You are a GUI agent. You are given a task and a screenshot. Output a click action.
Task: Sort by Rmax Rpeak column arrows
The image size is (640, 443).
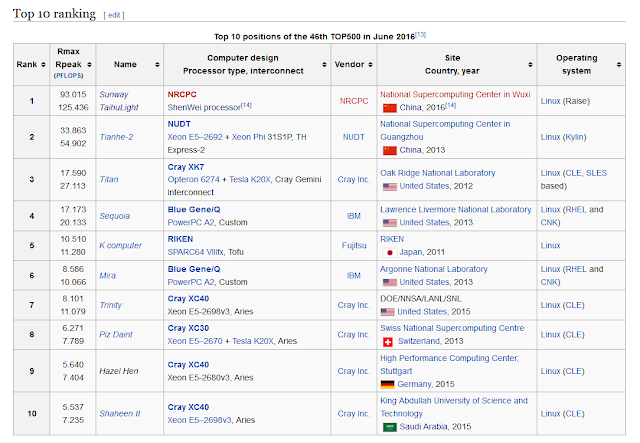(89, 65)
